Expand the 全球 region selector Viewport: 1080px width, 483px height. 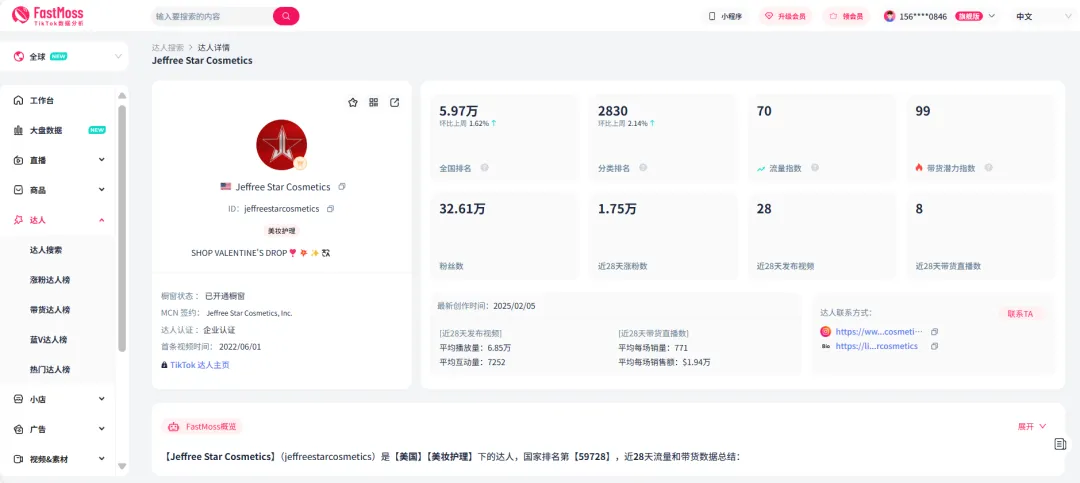coord(66,56)
